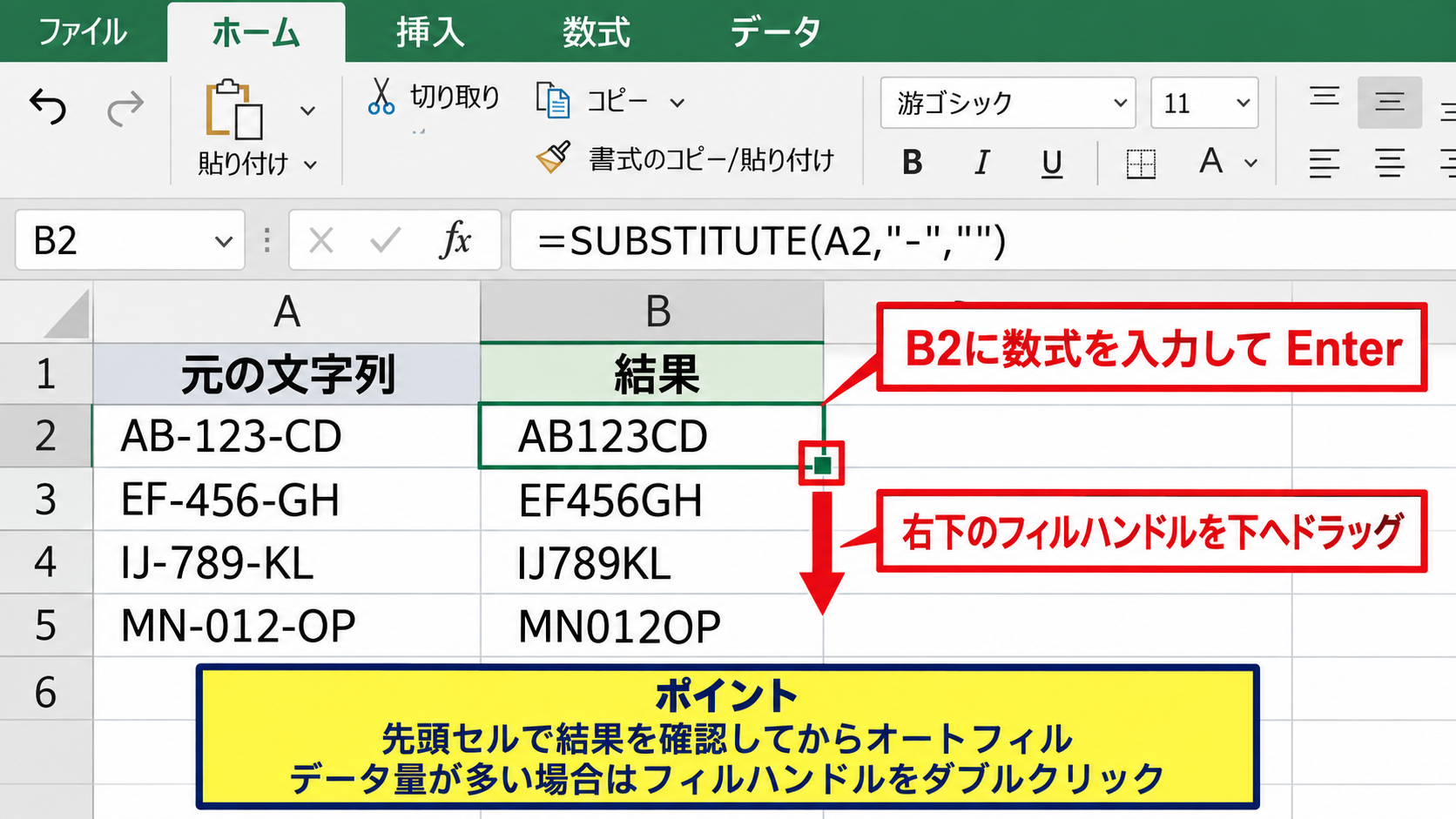Viewport: 1456px width, 819px height.
Task: Select cell containing MN-012-OP
Action: [x=286, y=626]
